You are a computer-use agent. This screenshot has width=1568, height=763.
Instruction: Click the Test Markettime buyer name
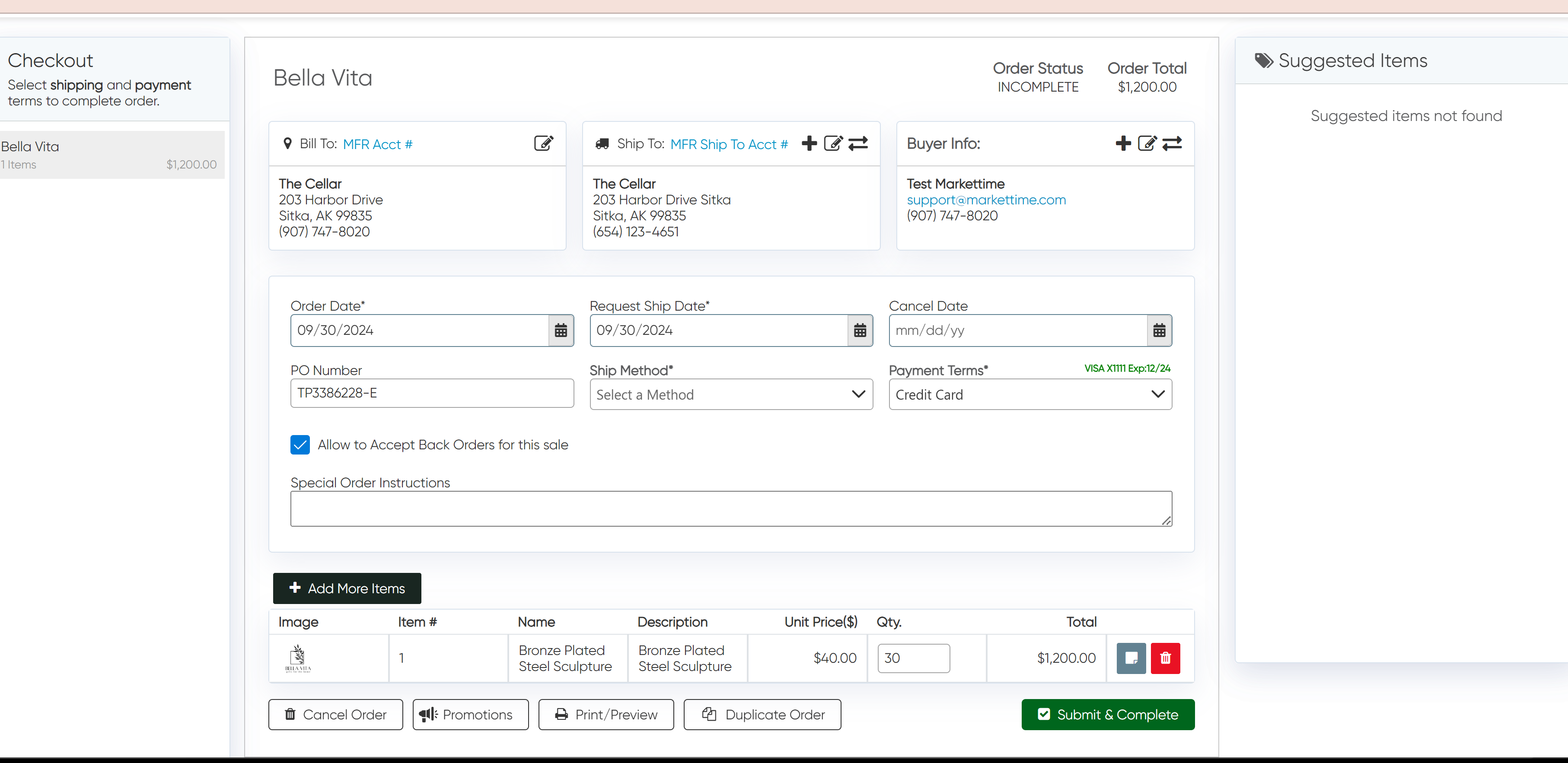(x=956, y=184)
